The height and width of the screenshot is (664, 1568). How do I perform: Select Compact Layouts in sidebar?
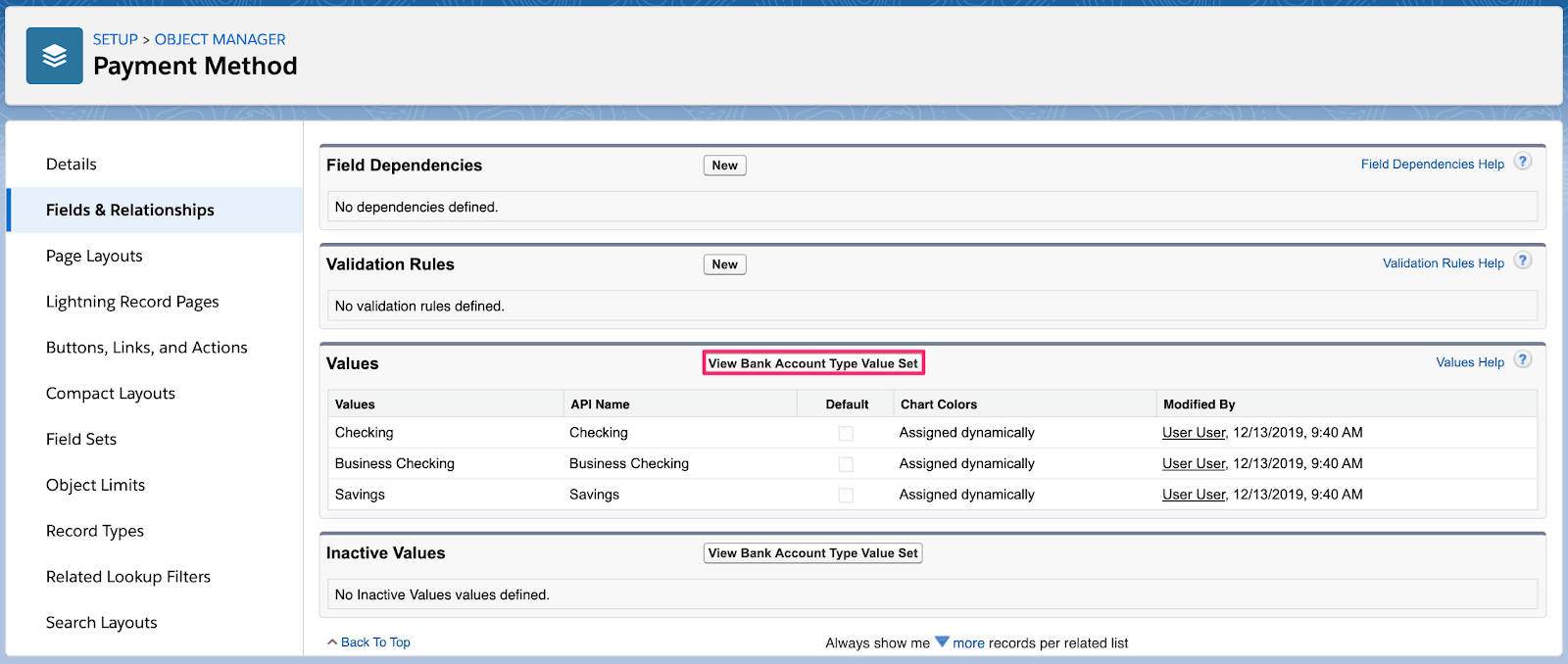point(111,394)
